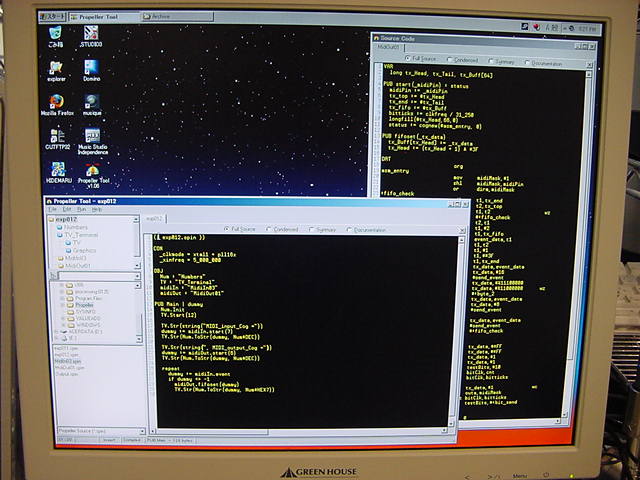The height and width of the screenshot is (480, 640).
Task: Open the folder history dropdown
Action: click(x=137, y=276)
